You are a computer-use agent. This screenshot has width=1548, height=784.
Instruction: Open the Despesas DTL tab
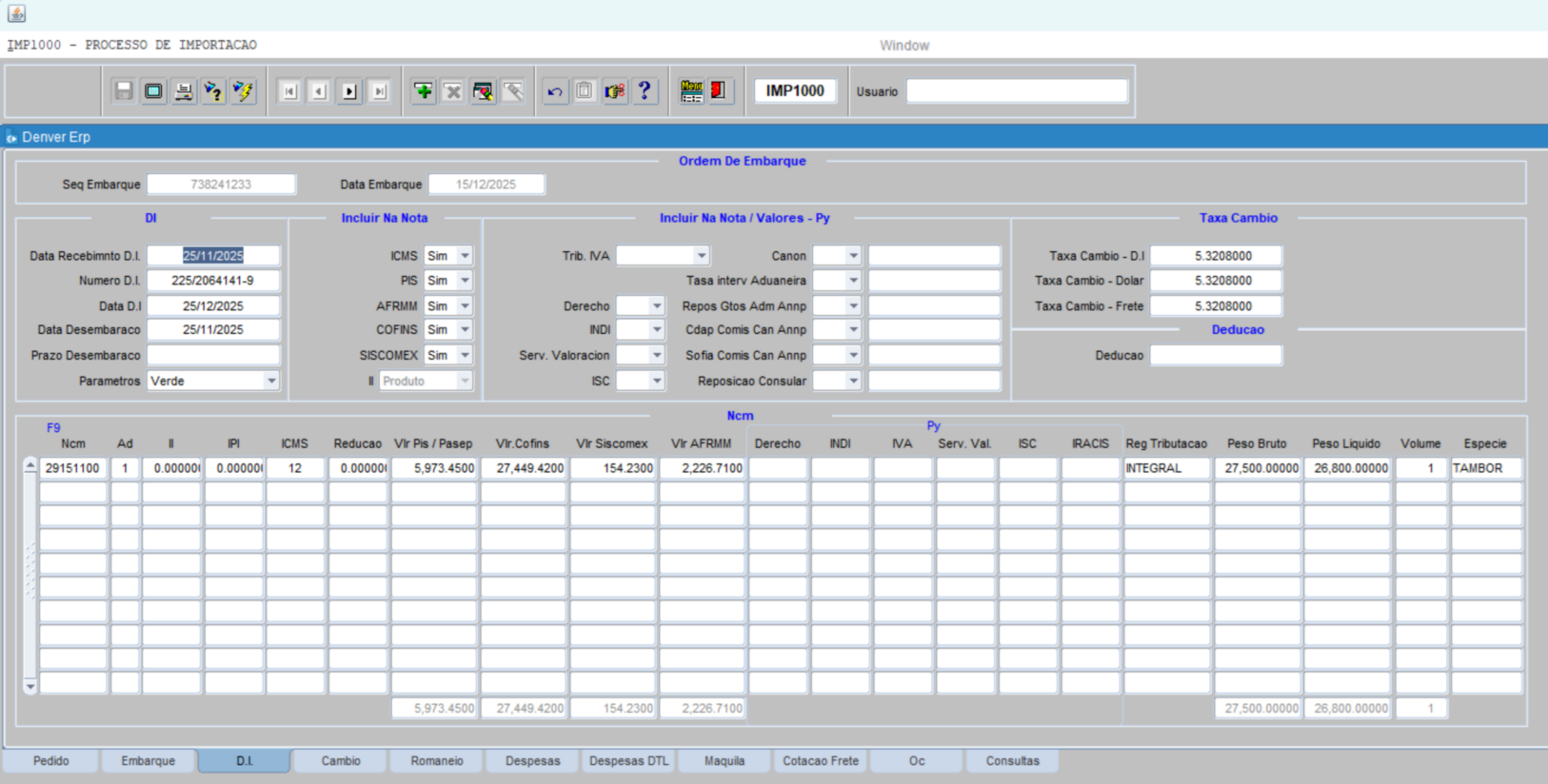(628, 761)
